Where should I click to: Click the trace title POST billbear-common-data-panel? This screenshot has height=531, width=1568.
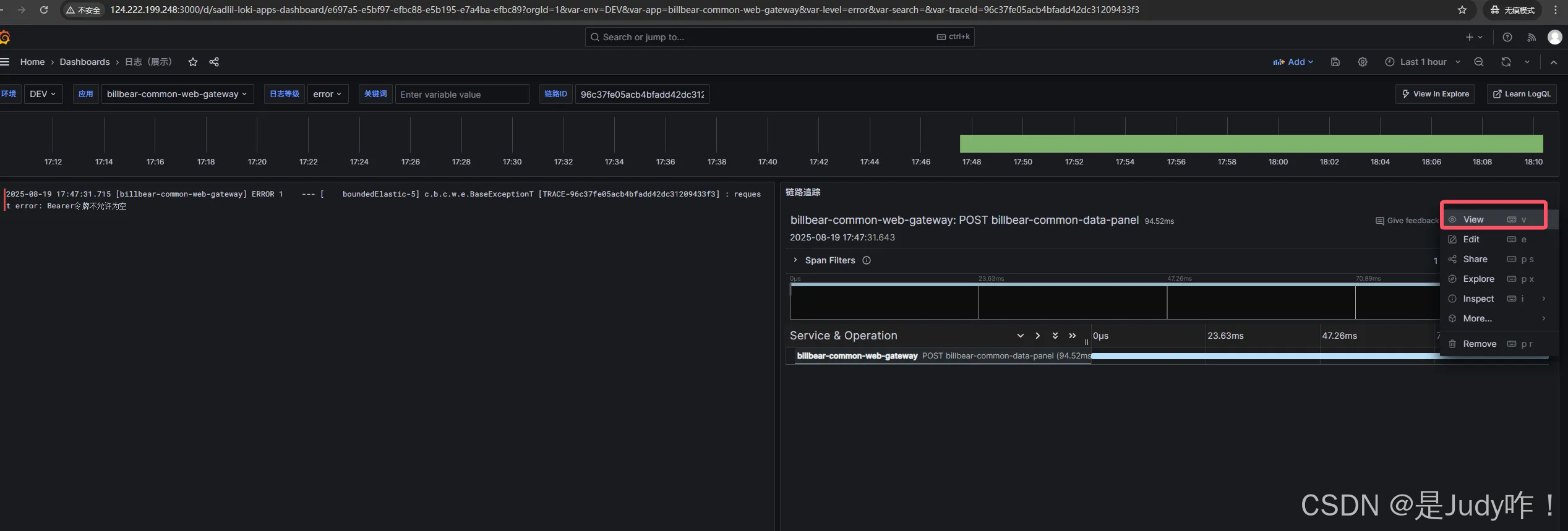coord(964,220)
